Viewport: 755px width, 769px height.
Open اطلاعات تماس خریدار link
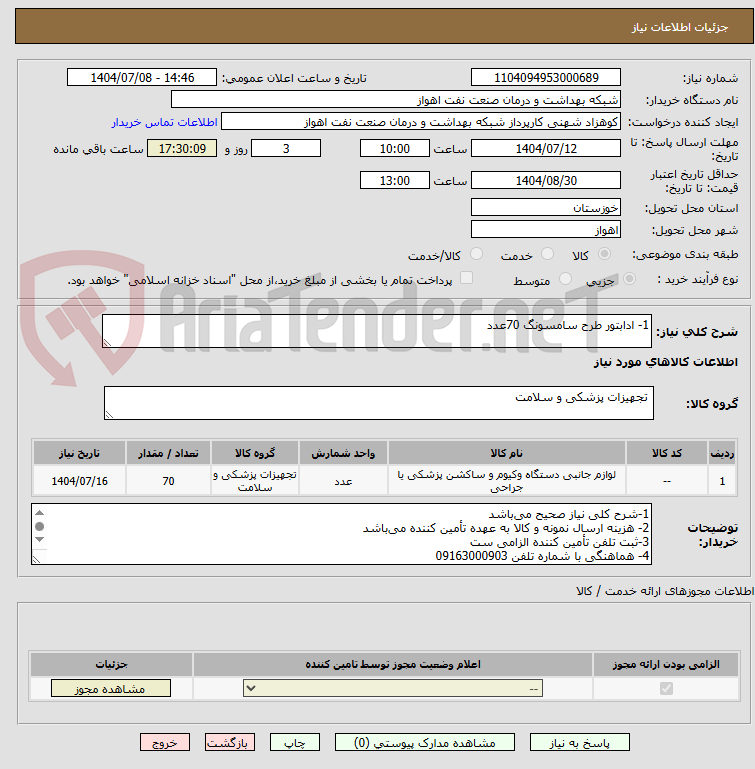point(164,122)
